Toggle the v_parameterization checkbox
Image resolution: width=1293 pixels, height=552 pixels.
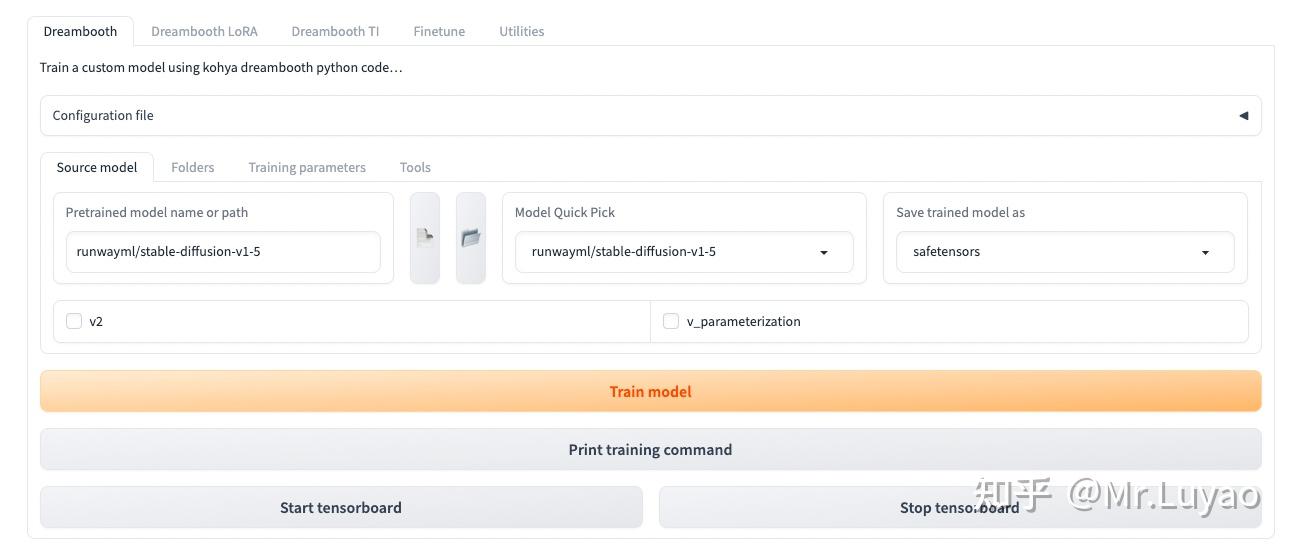click(671, 321)
